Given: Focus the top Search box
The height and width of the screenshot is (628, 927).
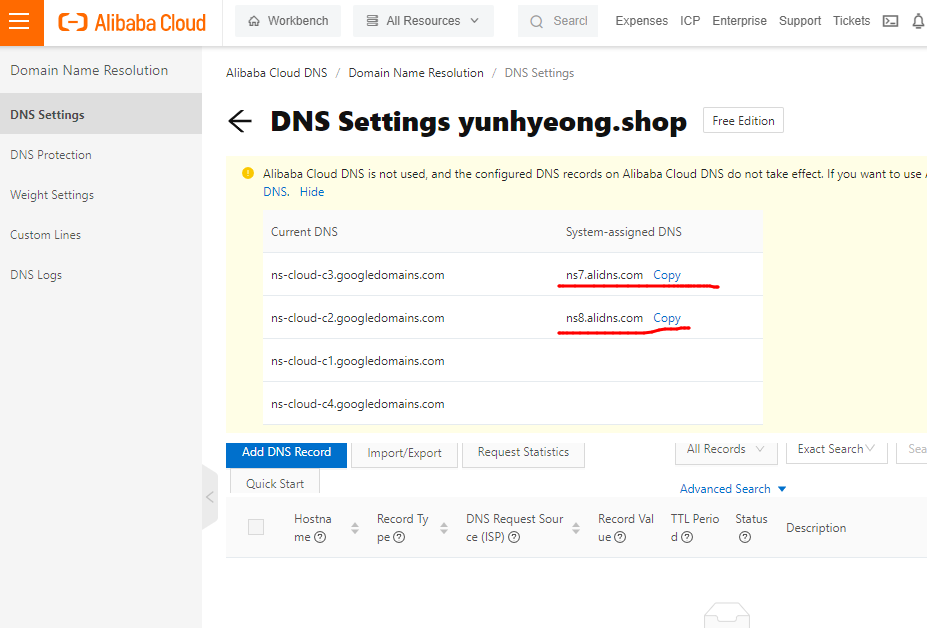Looking at the screenshot, I should 558,21.
